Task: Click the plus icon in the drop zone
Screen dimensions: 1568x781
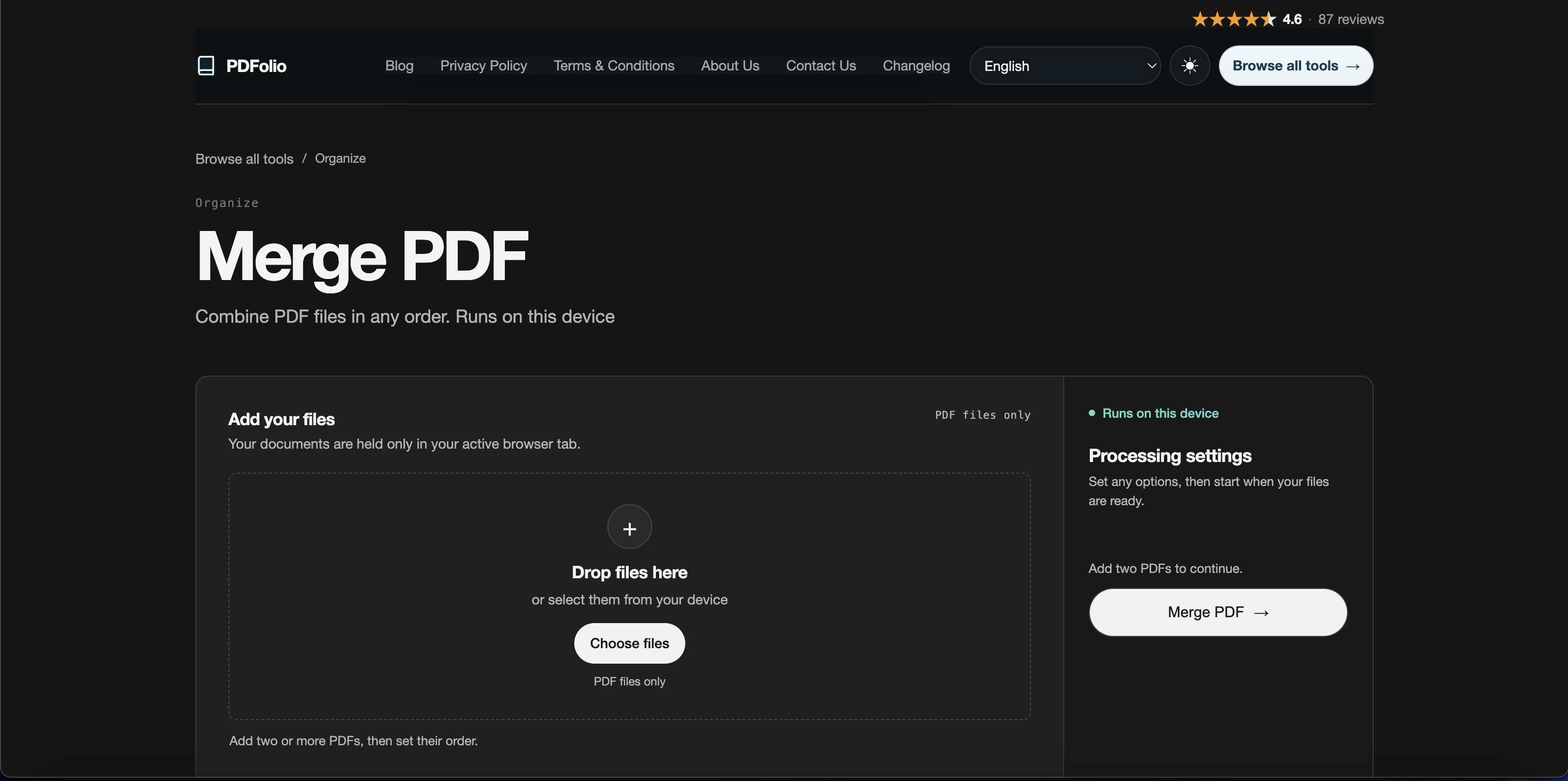Action: pos(629,527)
